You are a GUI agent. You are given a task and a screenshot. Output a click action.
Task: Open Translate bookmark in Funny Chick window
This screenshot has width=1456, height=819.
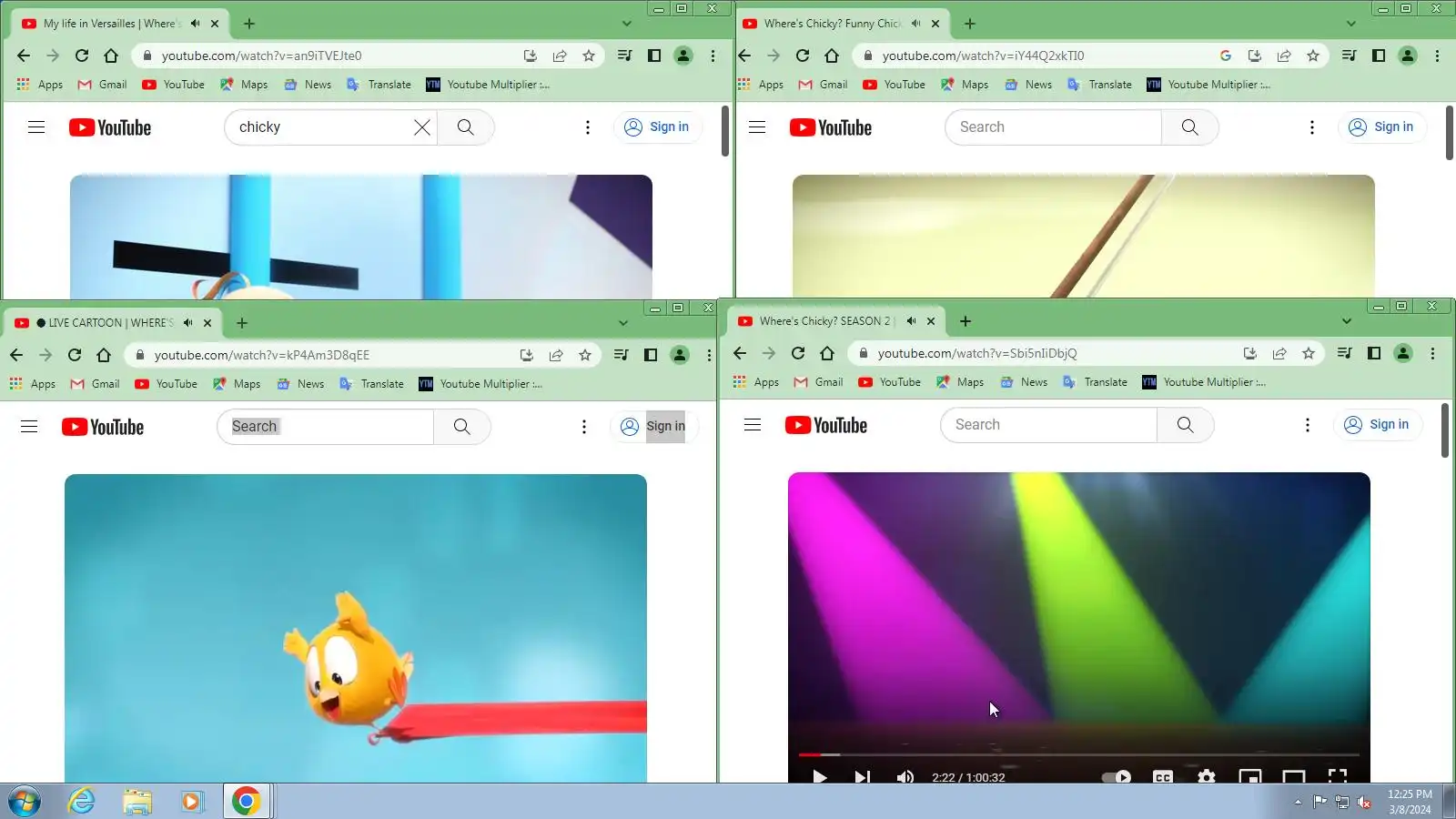(x=1099, y=85)
